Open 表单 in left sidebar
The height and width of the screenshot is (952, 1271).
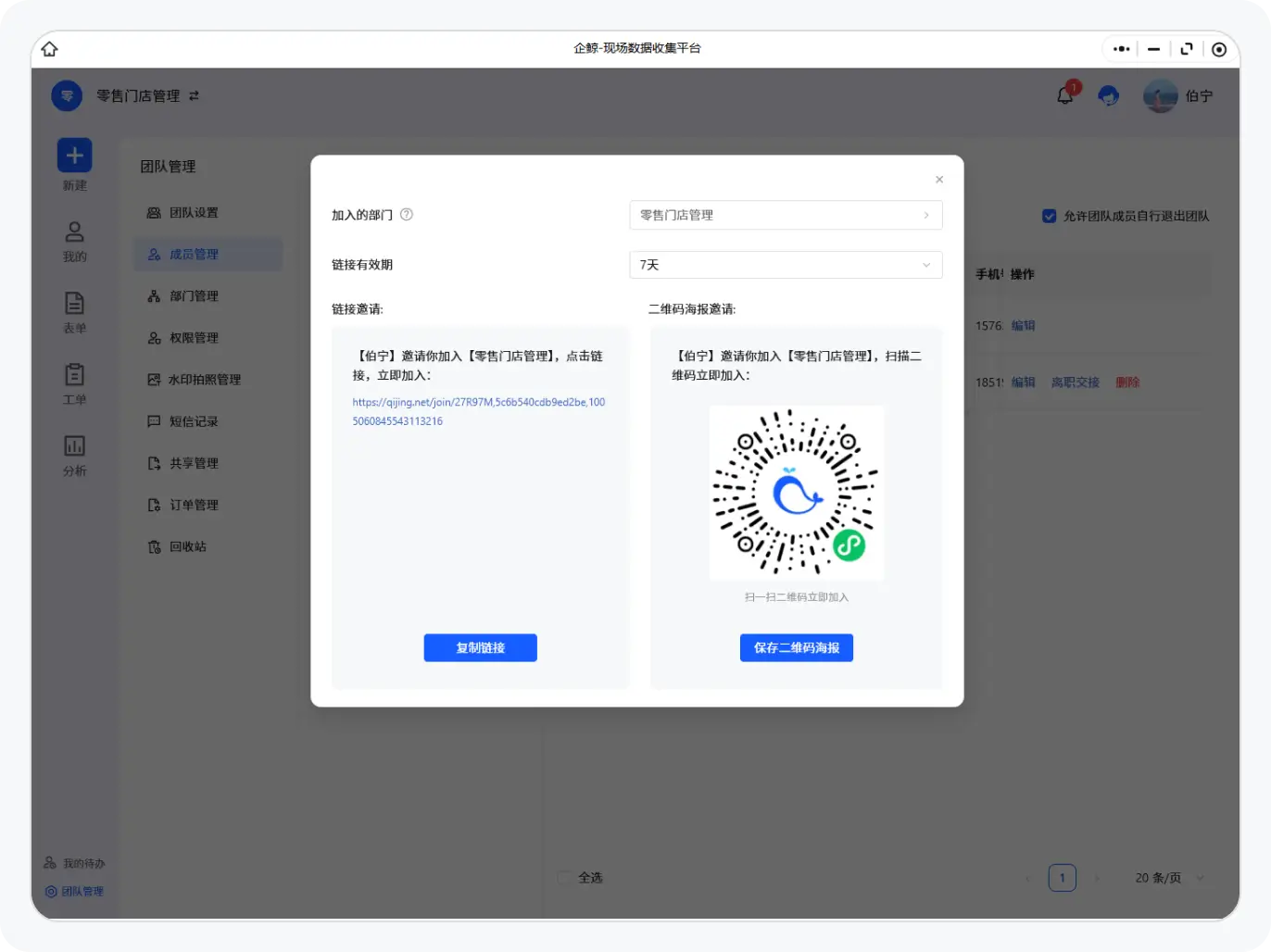pos(75,312)
